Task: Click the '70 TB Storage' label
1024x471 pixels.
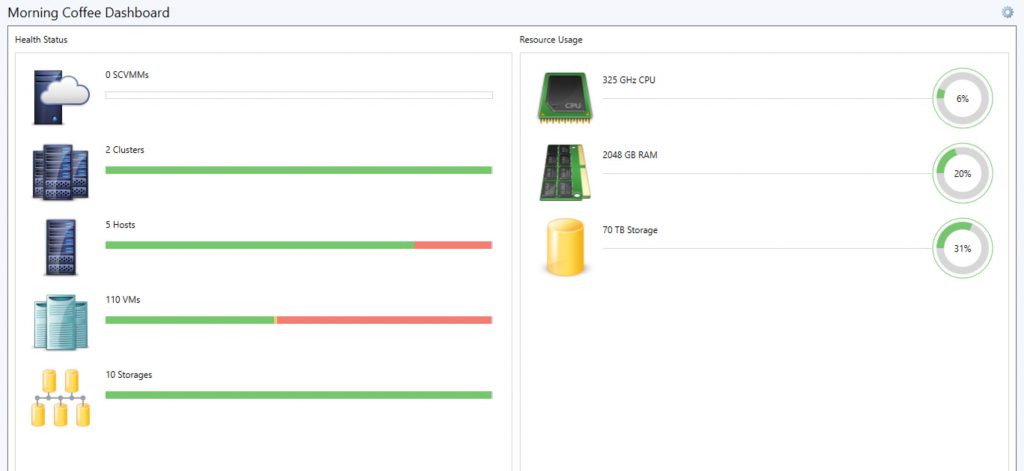Action: click(x=630, y=230)
